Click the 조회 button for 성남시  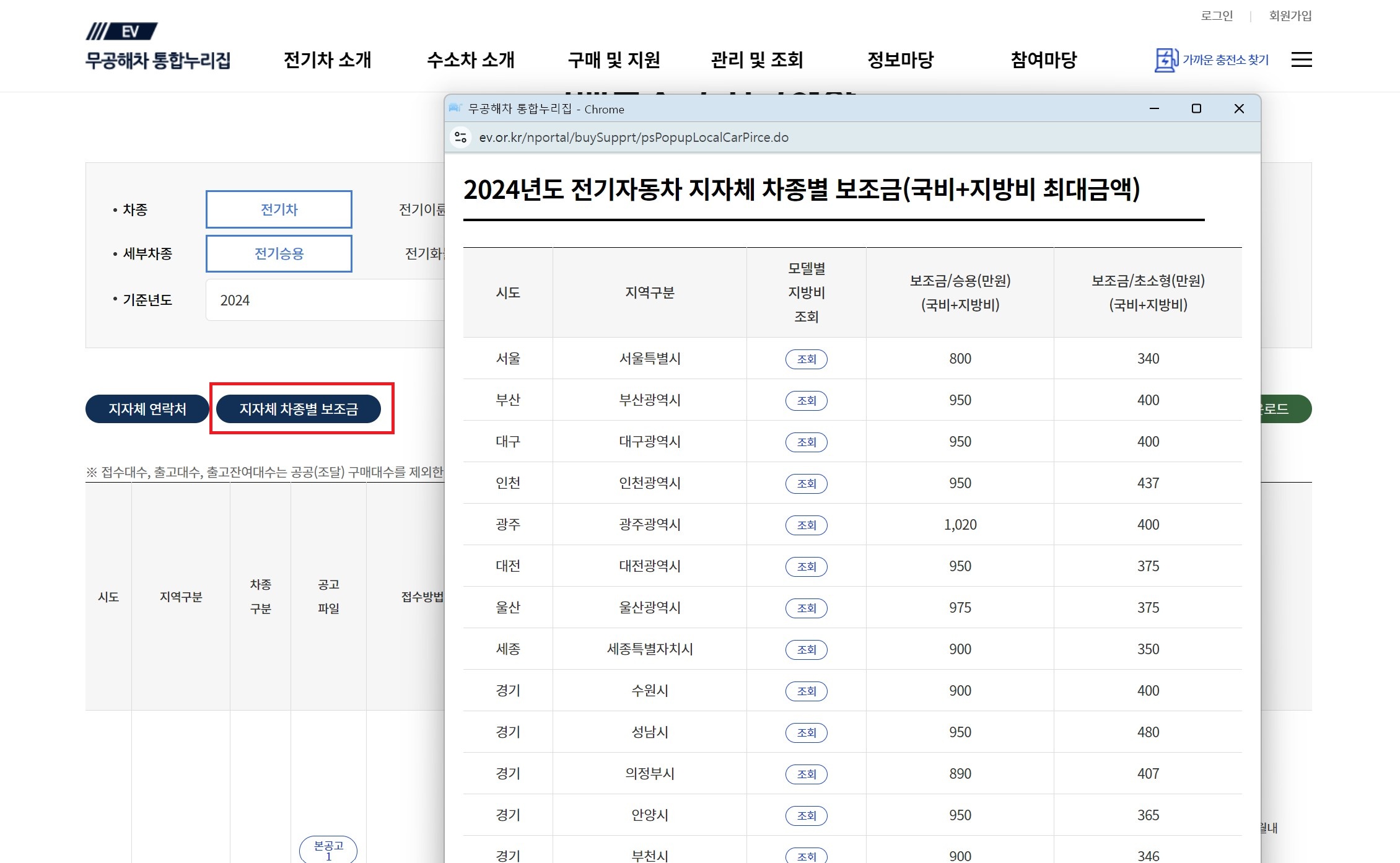coord(806,732)
